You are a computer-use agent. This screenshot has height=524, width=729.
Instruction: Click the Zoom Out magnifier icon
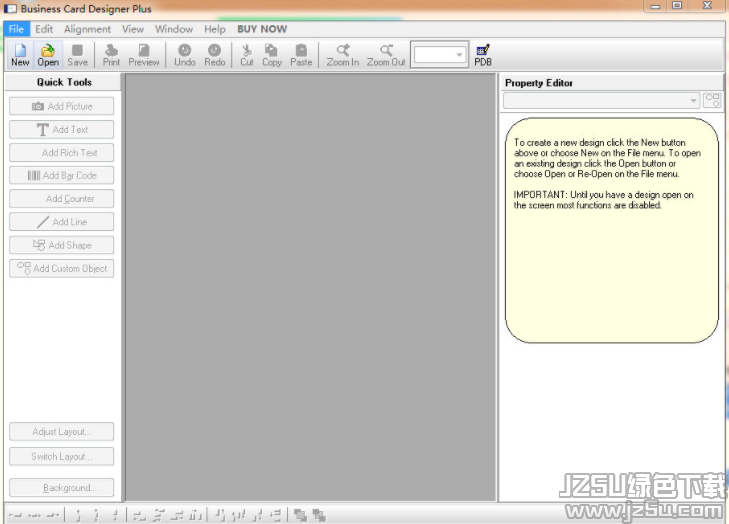(x=386, y=55)
